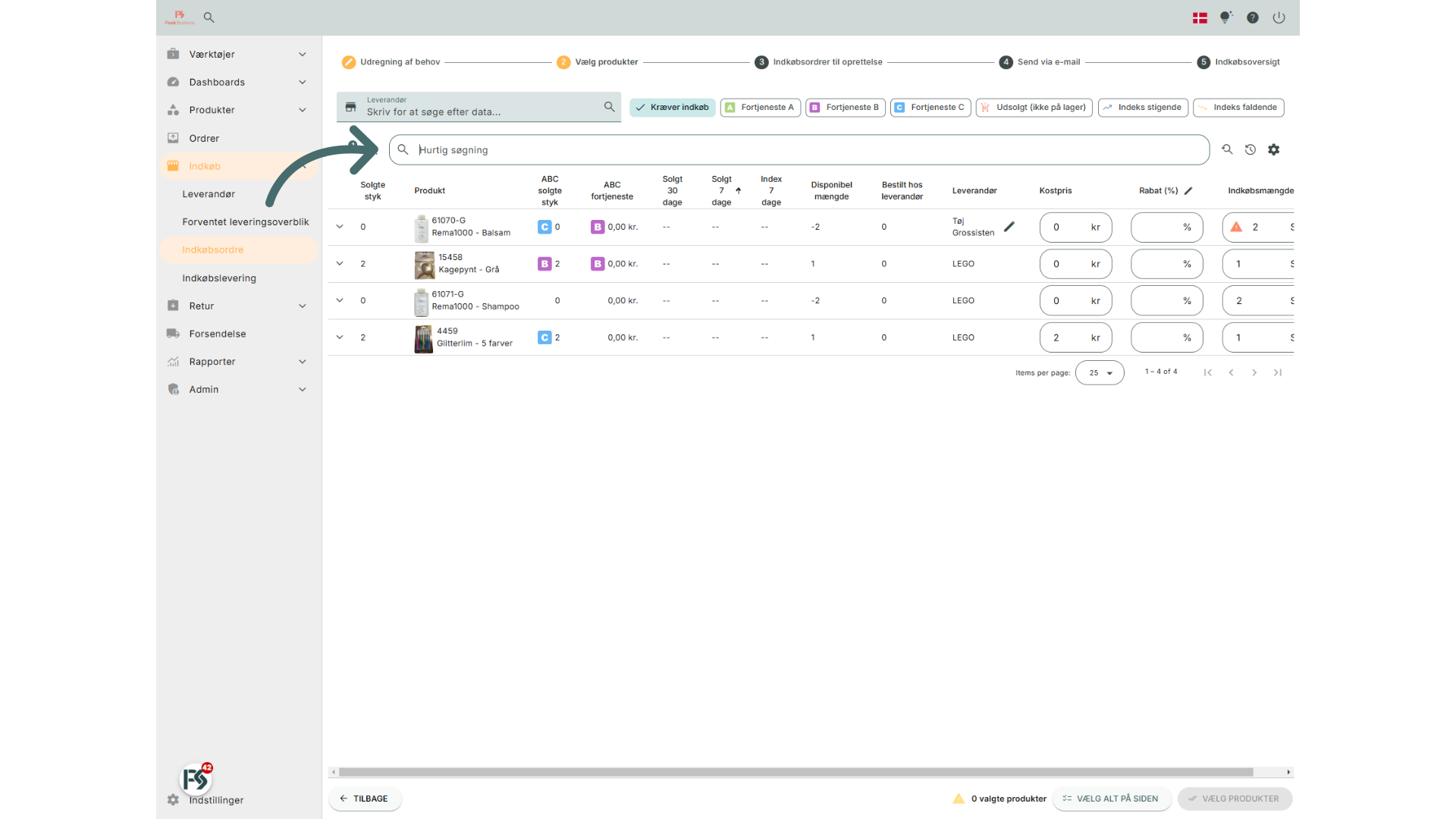Toggle the Indeks stigende filter chip

tap(1143, 108)
